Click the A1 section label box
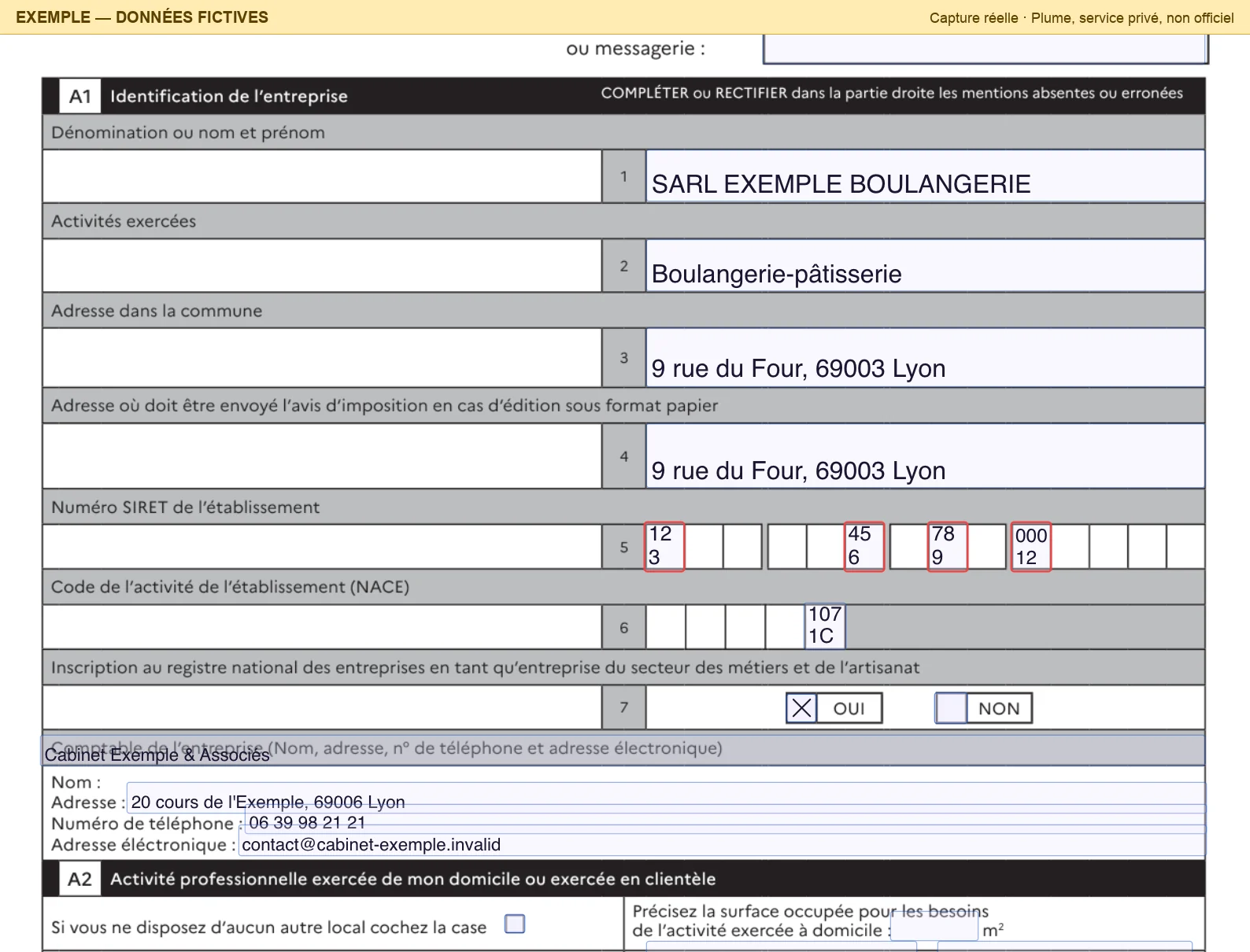 pos(80,97)
